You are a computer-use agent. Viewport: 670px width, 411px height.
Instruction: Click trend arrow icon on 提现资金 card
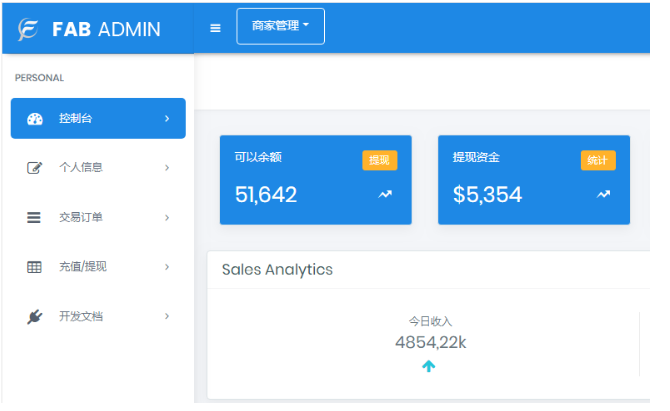(603, 194)
